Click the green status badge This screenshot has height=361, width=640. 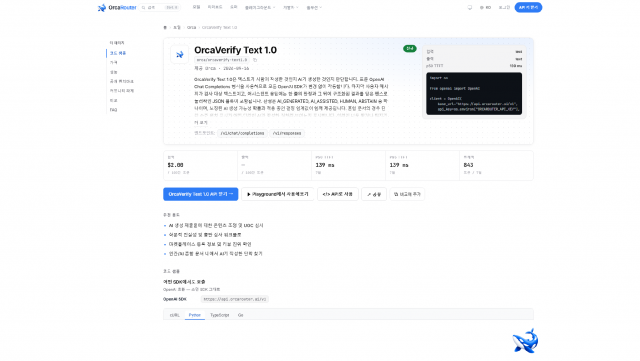tap(409, 49)
